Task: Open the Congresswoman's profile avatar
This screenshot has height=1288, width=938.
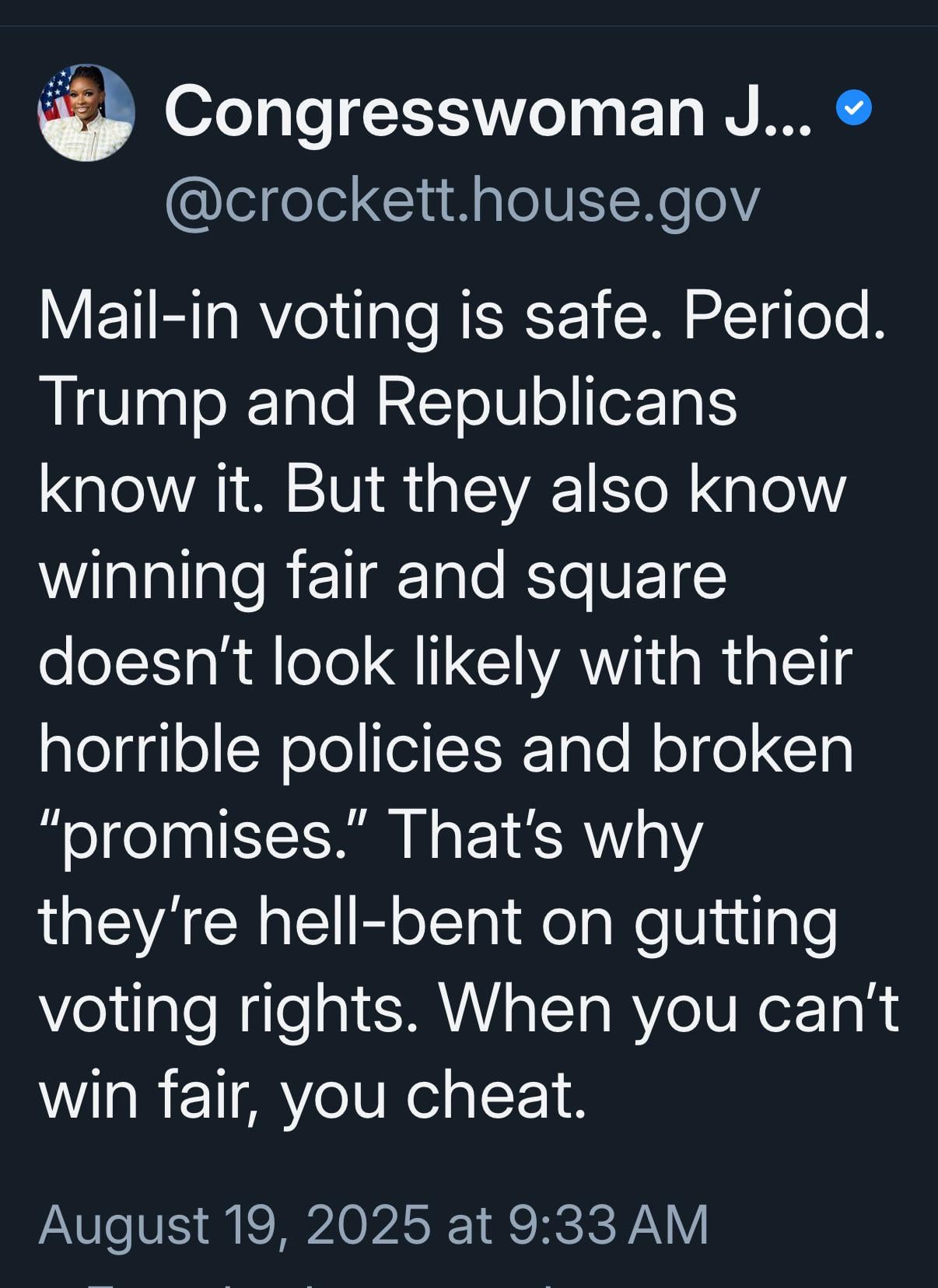Action: (x=86, y=113)
